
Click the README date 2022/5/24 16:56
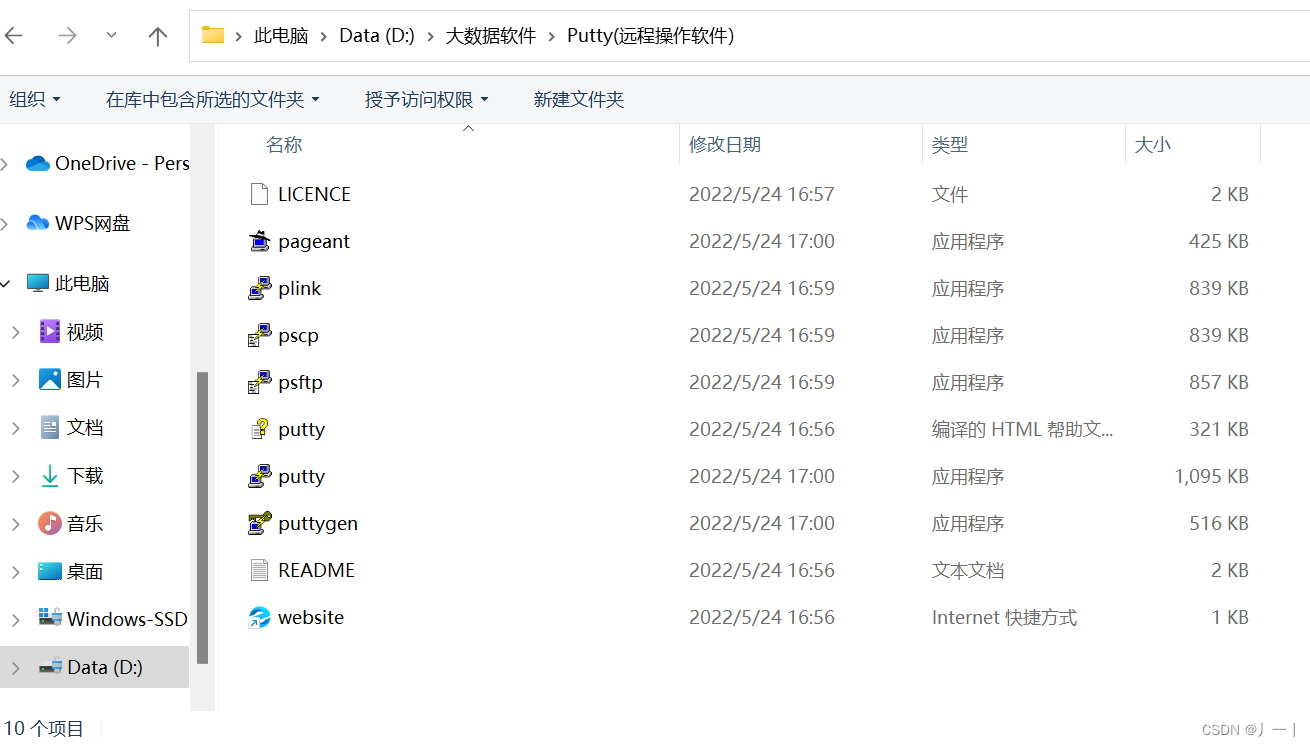click(762, 570)
